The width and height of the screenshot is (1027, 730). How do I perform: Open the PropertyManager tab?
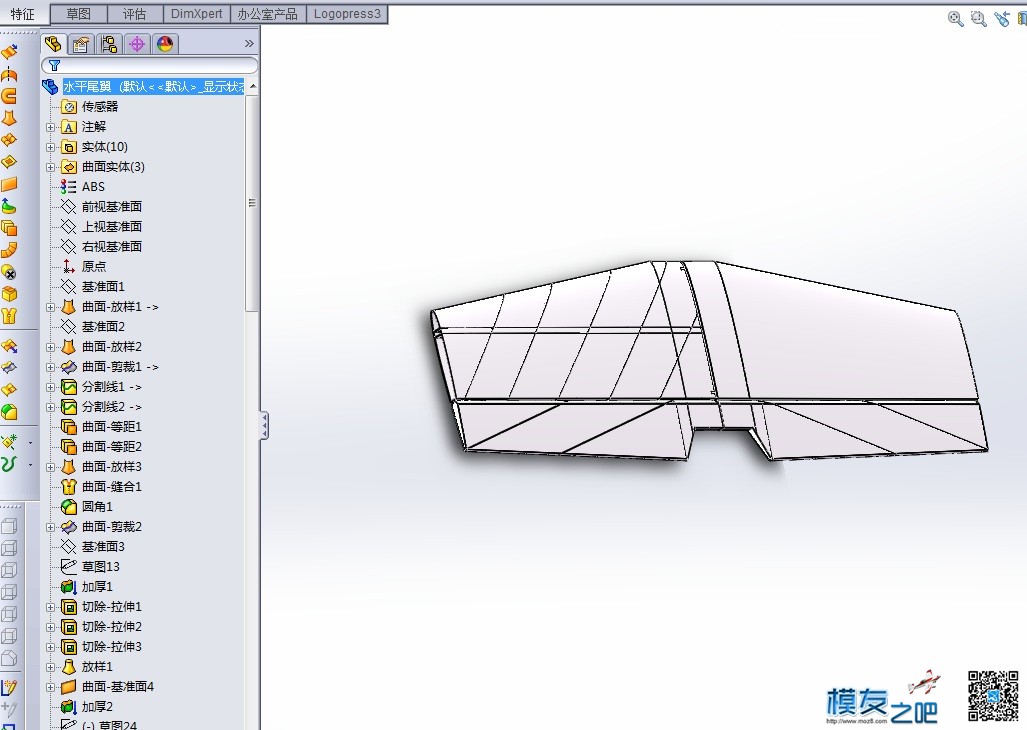(x=81, y=44)
